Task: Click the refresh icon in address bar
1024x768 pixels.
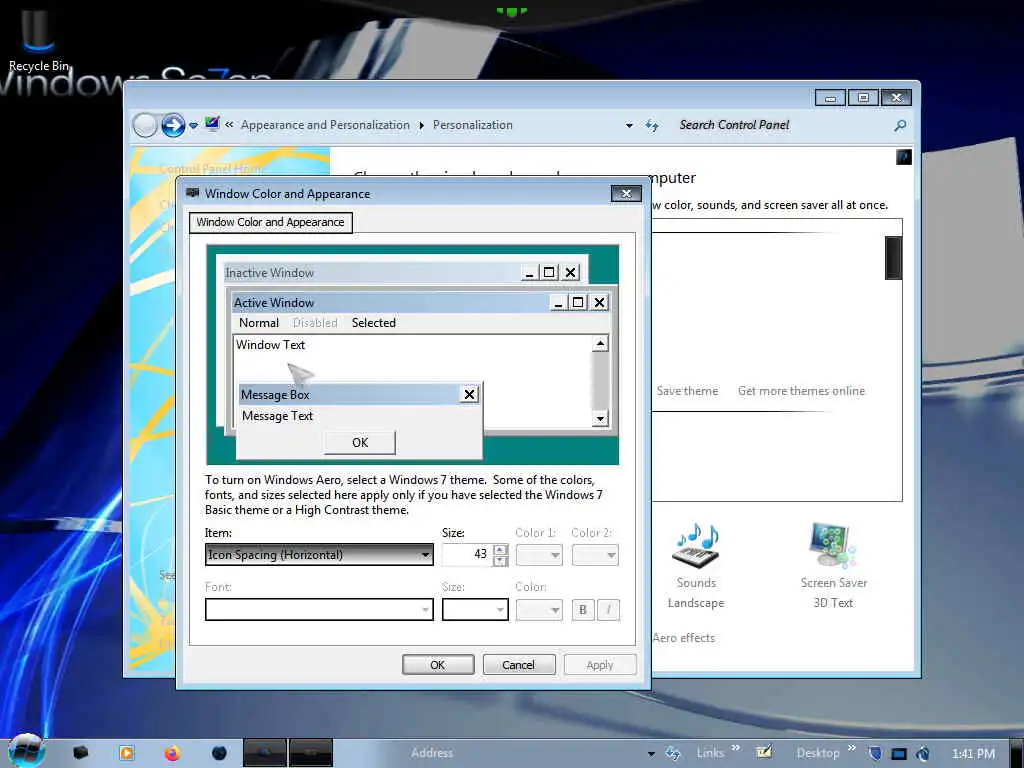Action: point(652,125)
